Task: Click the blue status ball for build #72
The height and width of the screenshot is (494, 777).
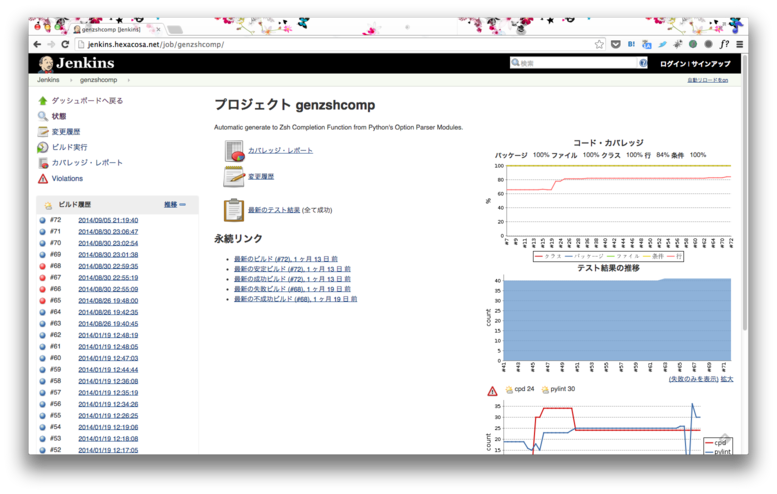Action: [x=43, y=220]
